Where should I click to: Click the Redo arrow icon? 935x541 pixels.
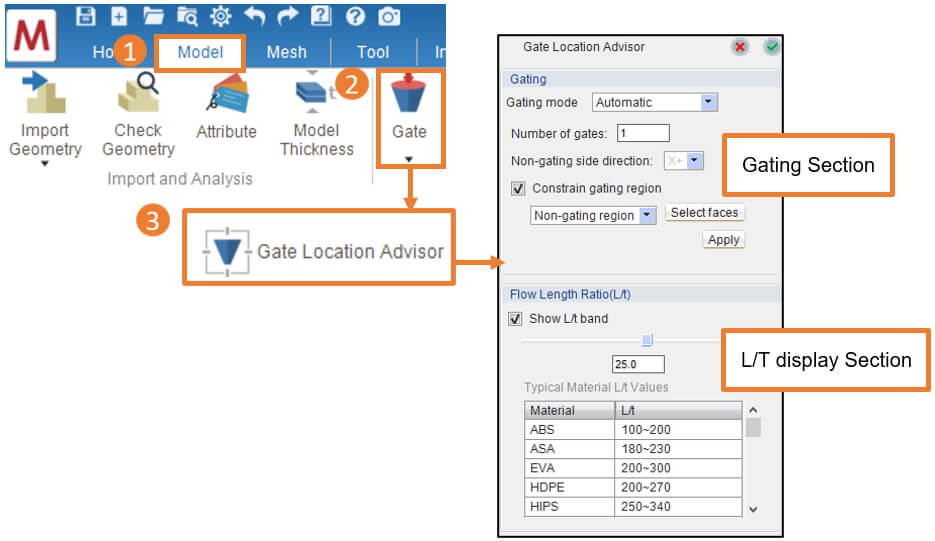coord(287,15)
